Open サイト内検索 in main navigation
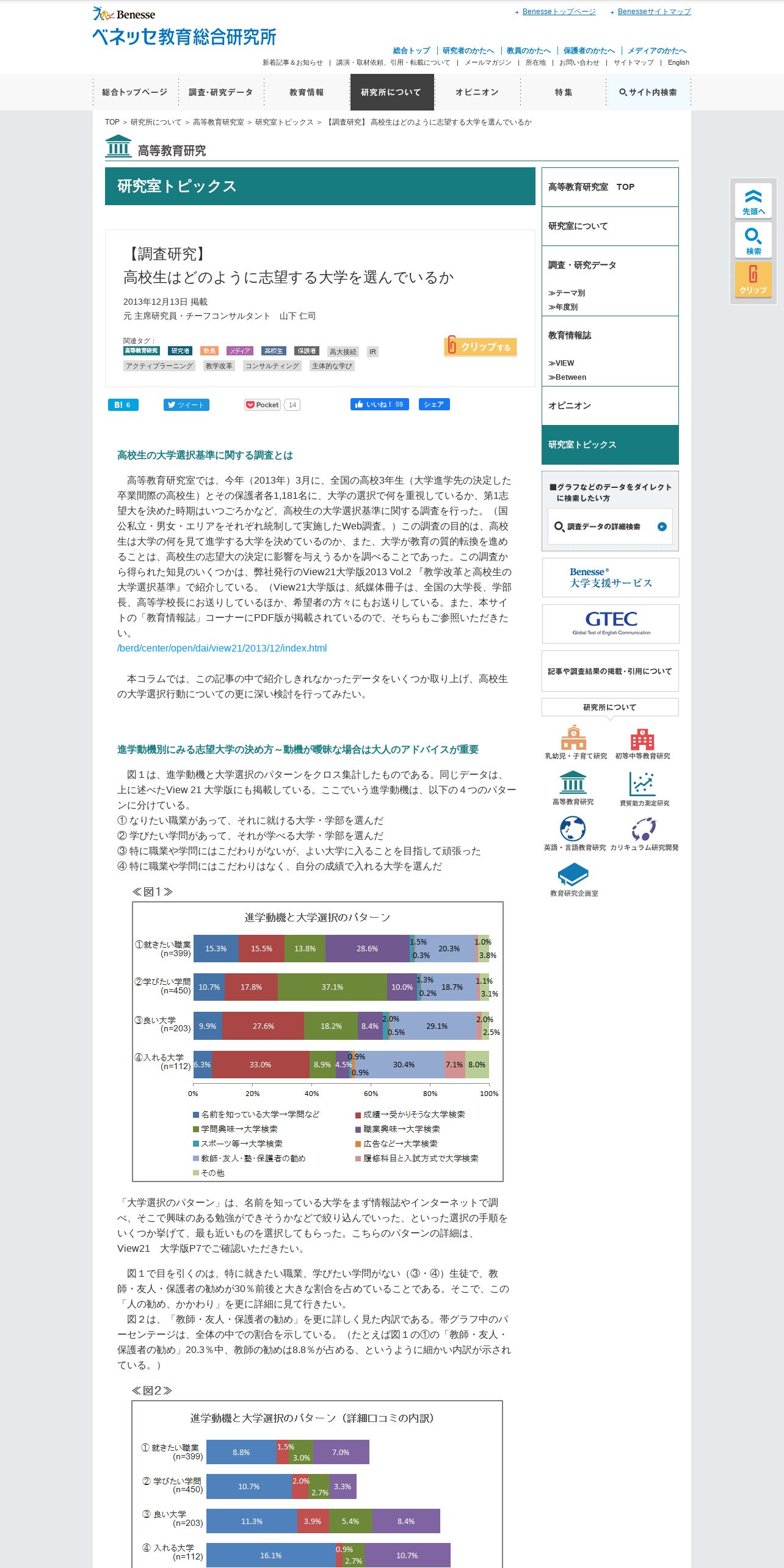 pyautogui.click(x=648, y=92)
